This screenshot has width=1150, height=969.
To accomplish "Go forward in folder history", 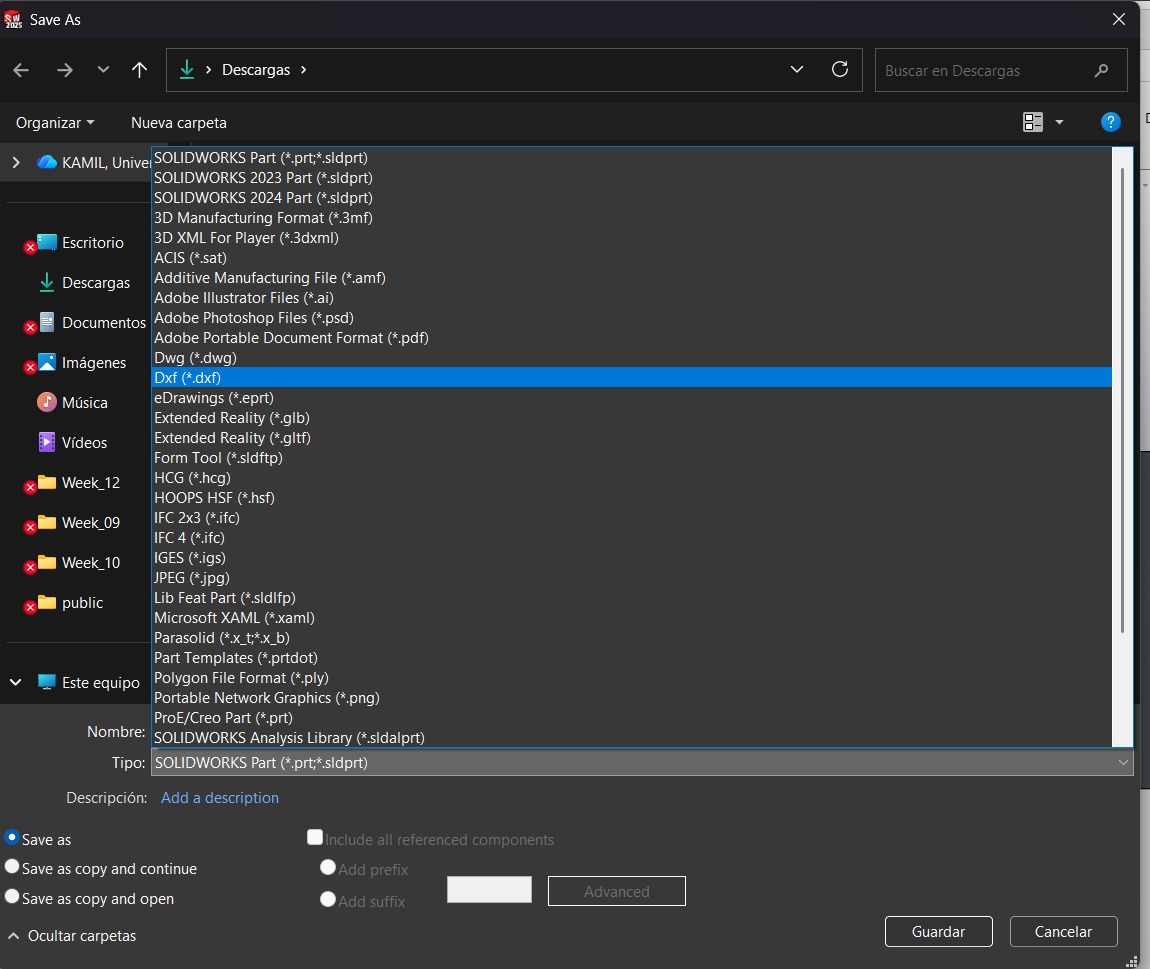I will tap(65, 70).
